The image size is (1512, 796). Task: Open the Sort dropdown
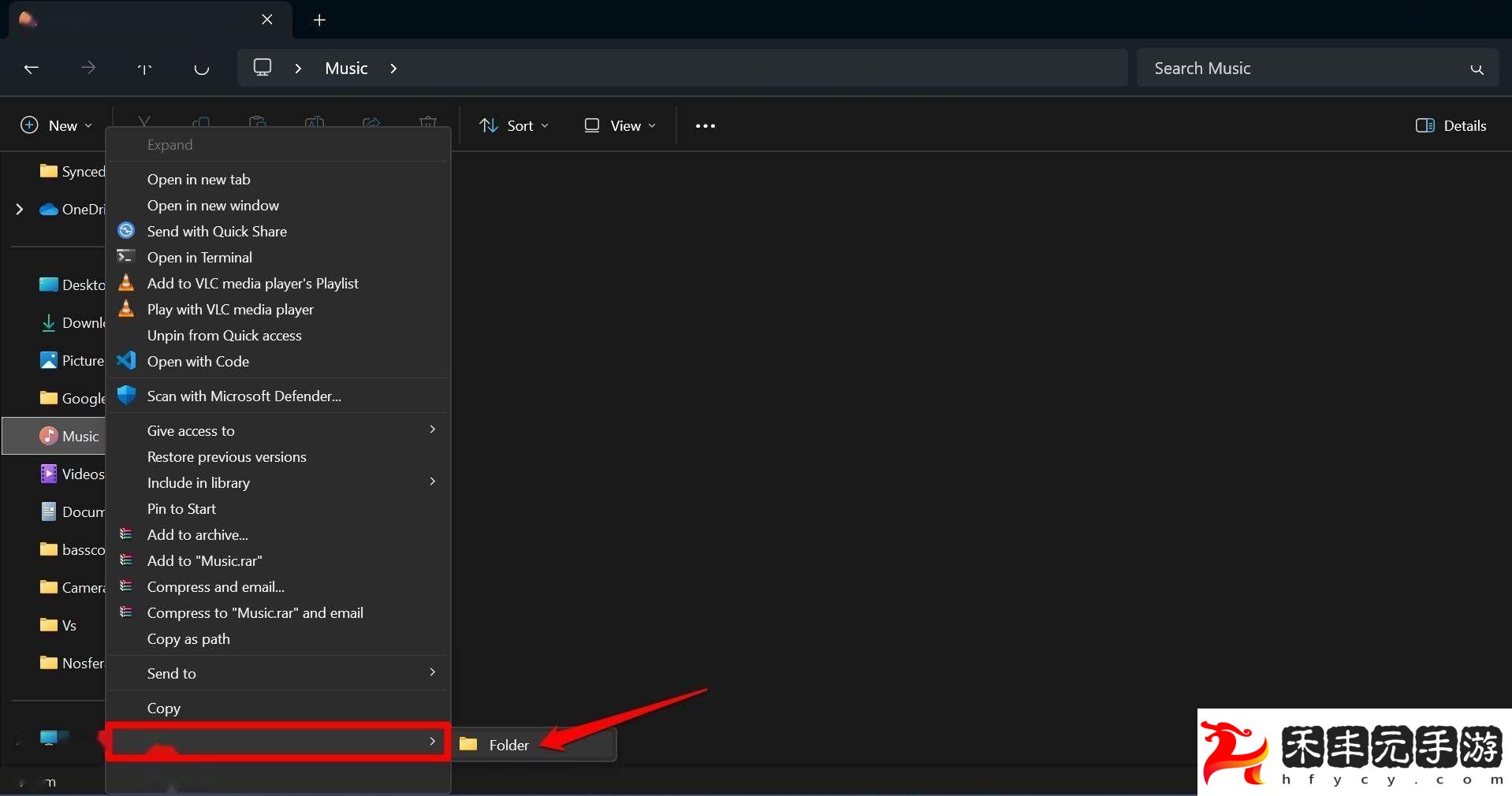[514, 126]
